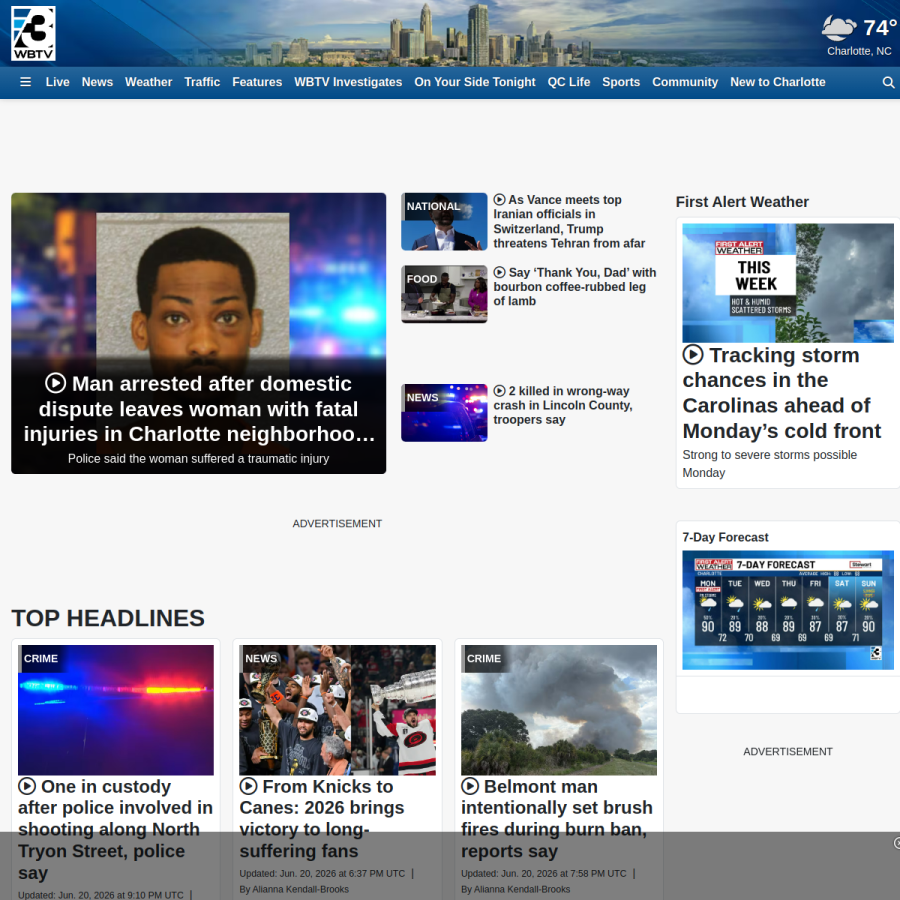
Task: Open From Knicks to Canes article
Action: pyautogui.click(x=321, y=818)
